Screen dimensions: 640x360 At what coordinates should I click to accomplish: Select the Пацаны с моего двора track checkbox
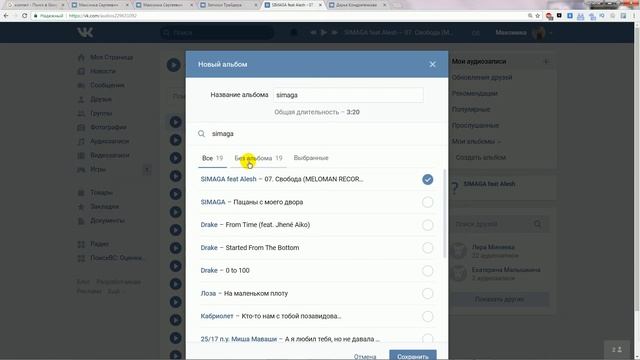coord(427,202)
